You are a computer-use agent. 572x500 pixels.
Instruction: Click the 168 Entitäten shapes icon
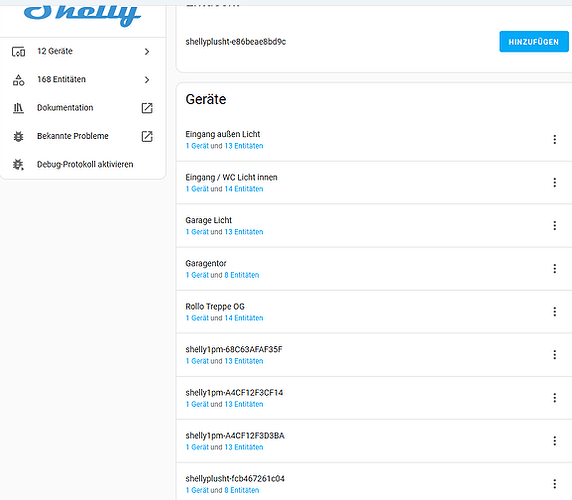coord(18,80)
